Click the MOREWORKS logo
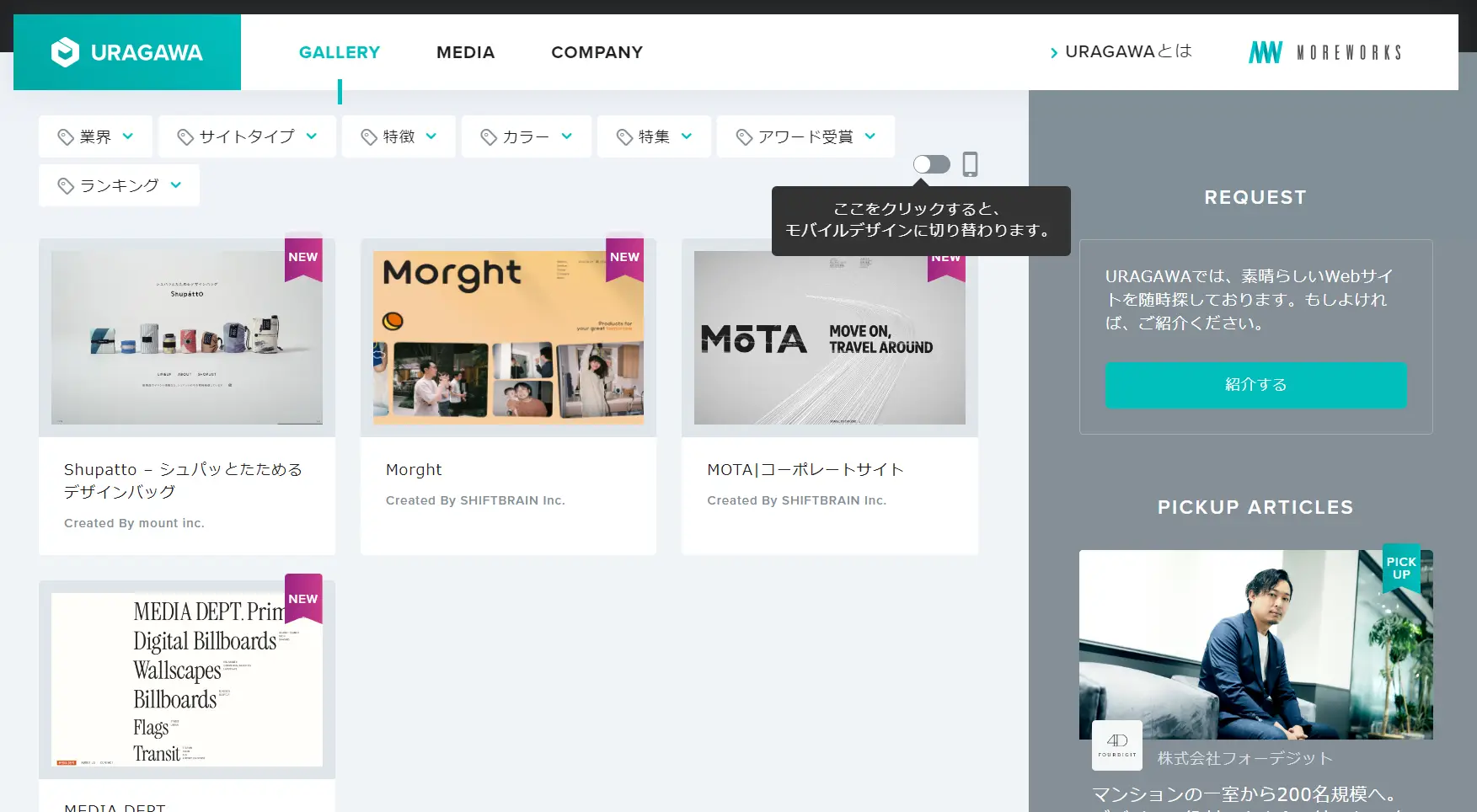 [1324, 52]
